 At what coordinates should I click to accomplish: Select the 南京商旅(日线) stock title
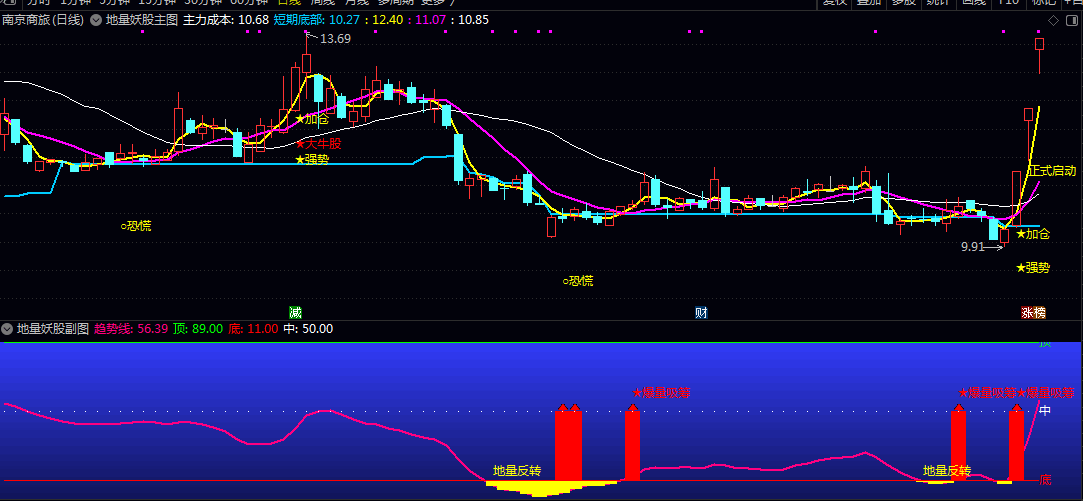coord(44,20)
